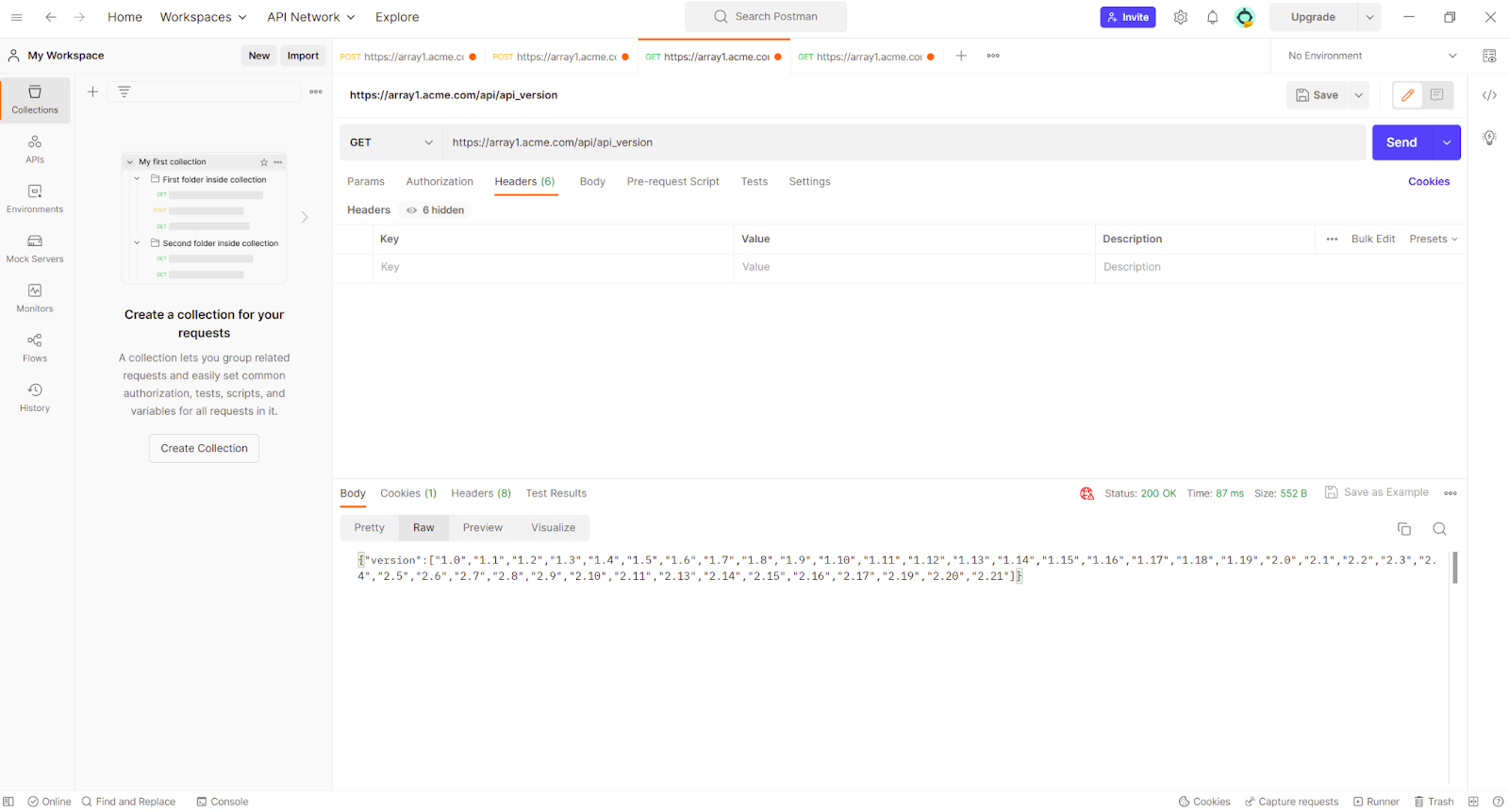The height and width of the screenshot is (812, 1509).
Task: Click the Import button
Action: 303,56
